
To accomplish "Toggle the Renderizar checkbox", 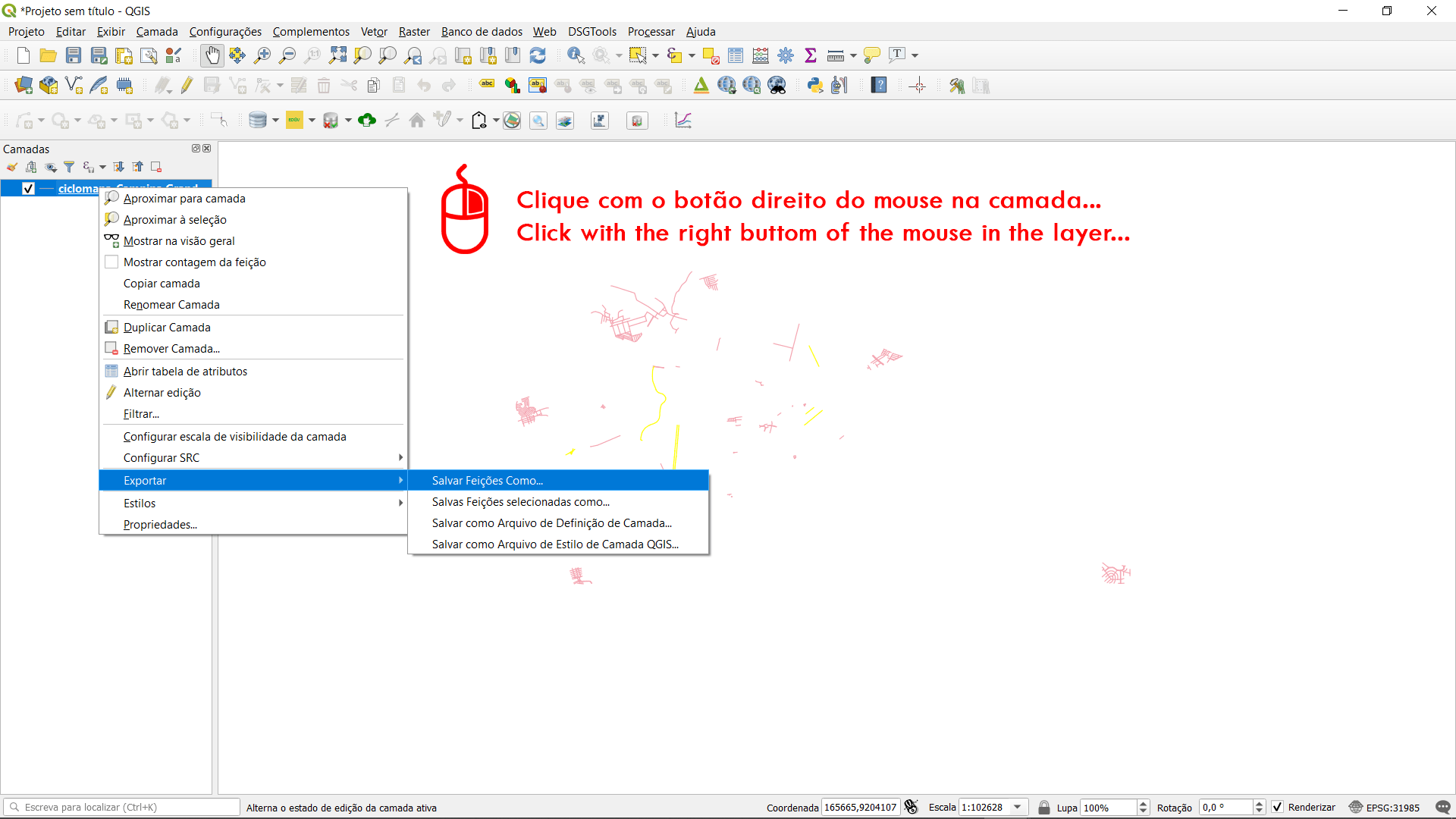I will coord(1277,807).
